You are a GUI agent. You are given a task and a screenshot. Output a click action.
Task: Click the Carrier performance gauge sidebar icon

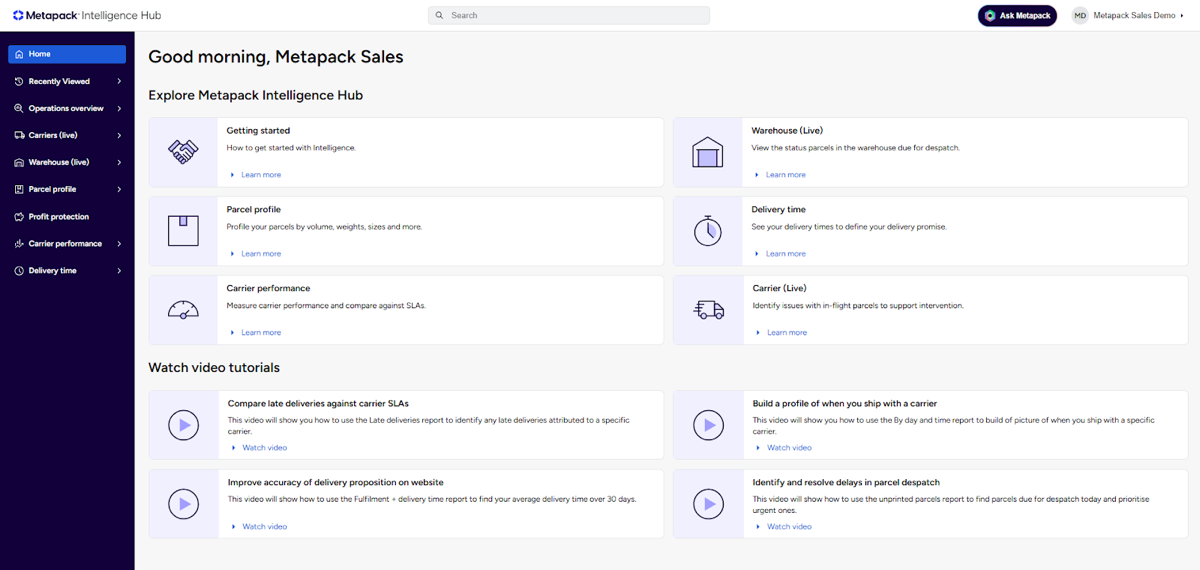[x=19, y=243]
